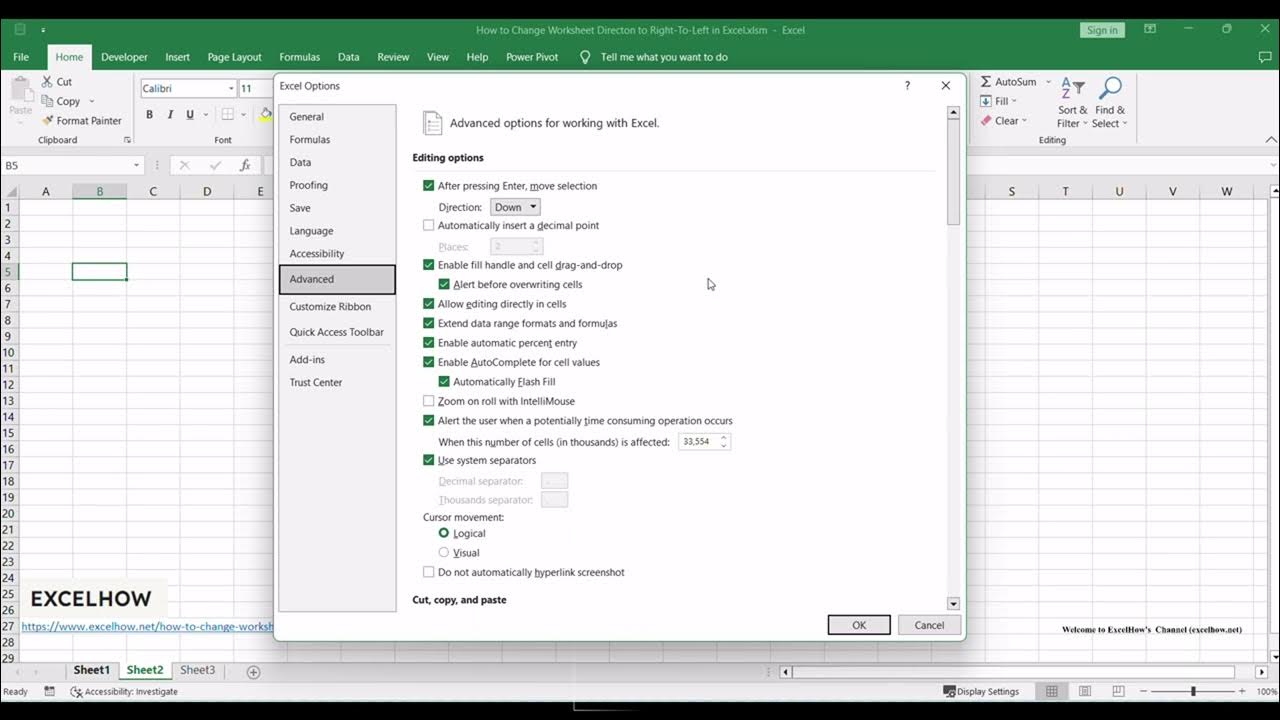Add a new sheet with plus icon

click(253, 672)
